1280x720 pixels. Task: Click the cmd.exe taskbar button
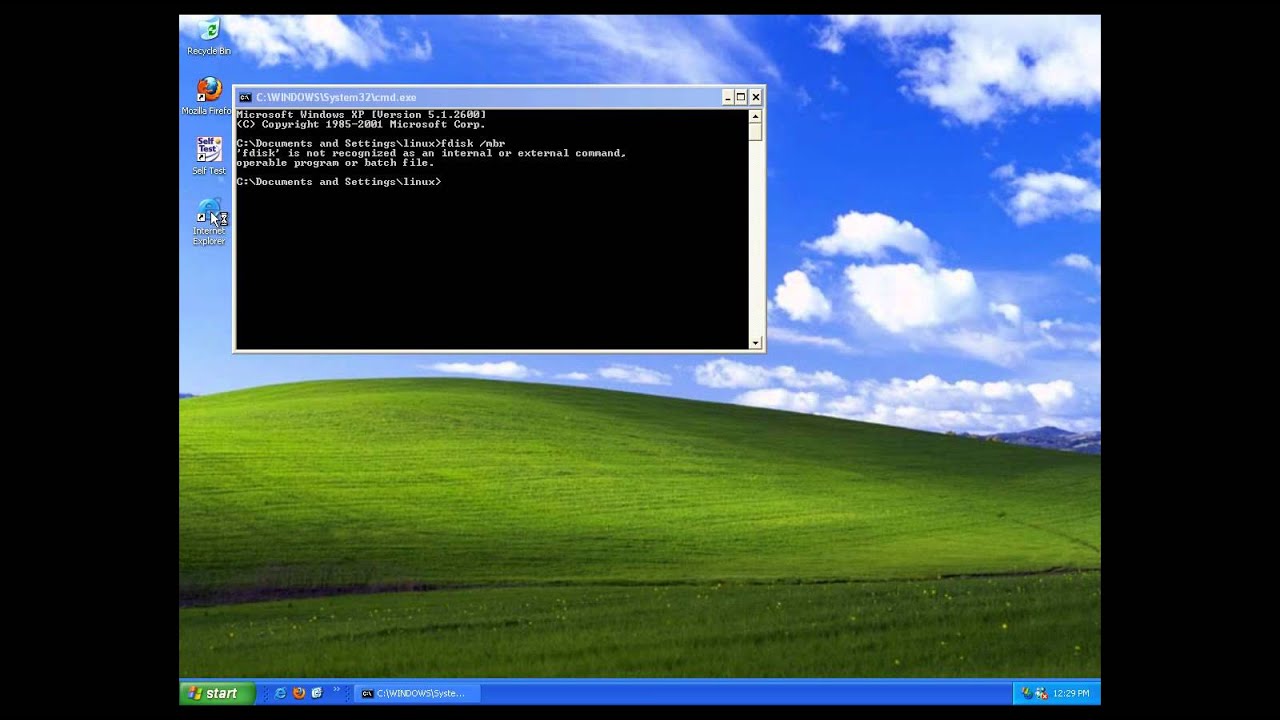pos(417,693)
